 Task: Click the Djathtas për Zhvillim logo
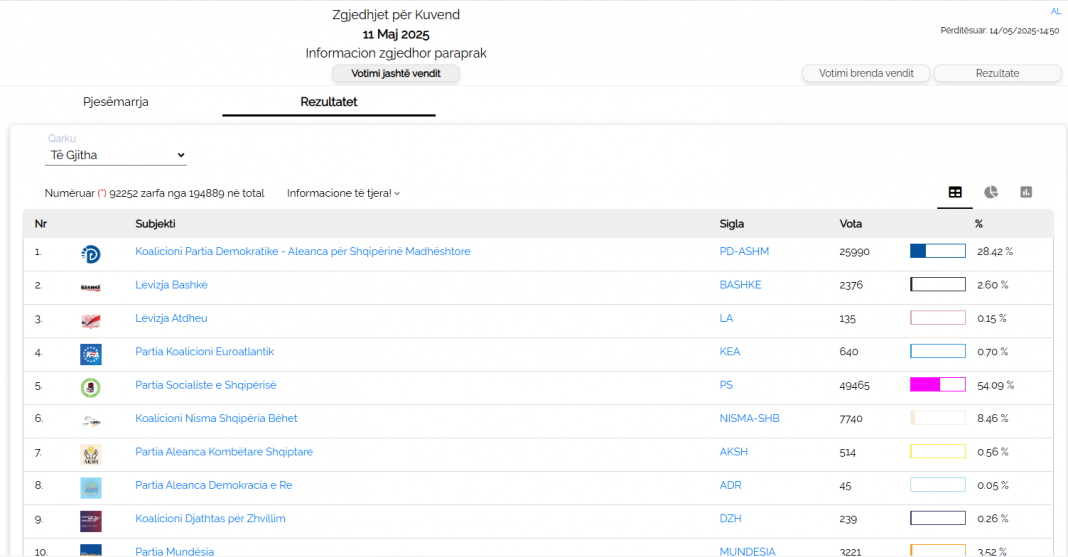91,521
